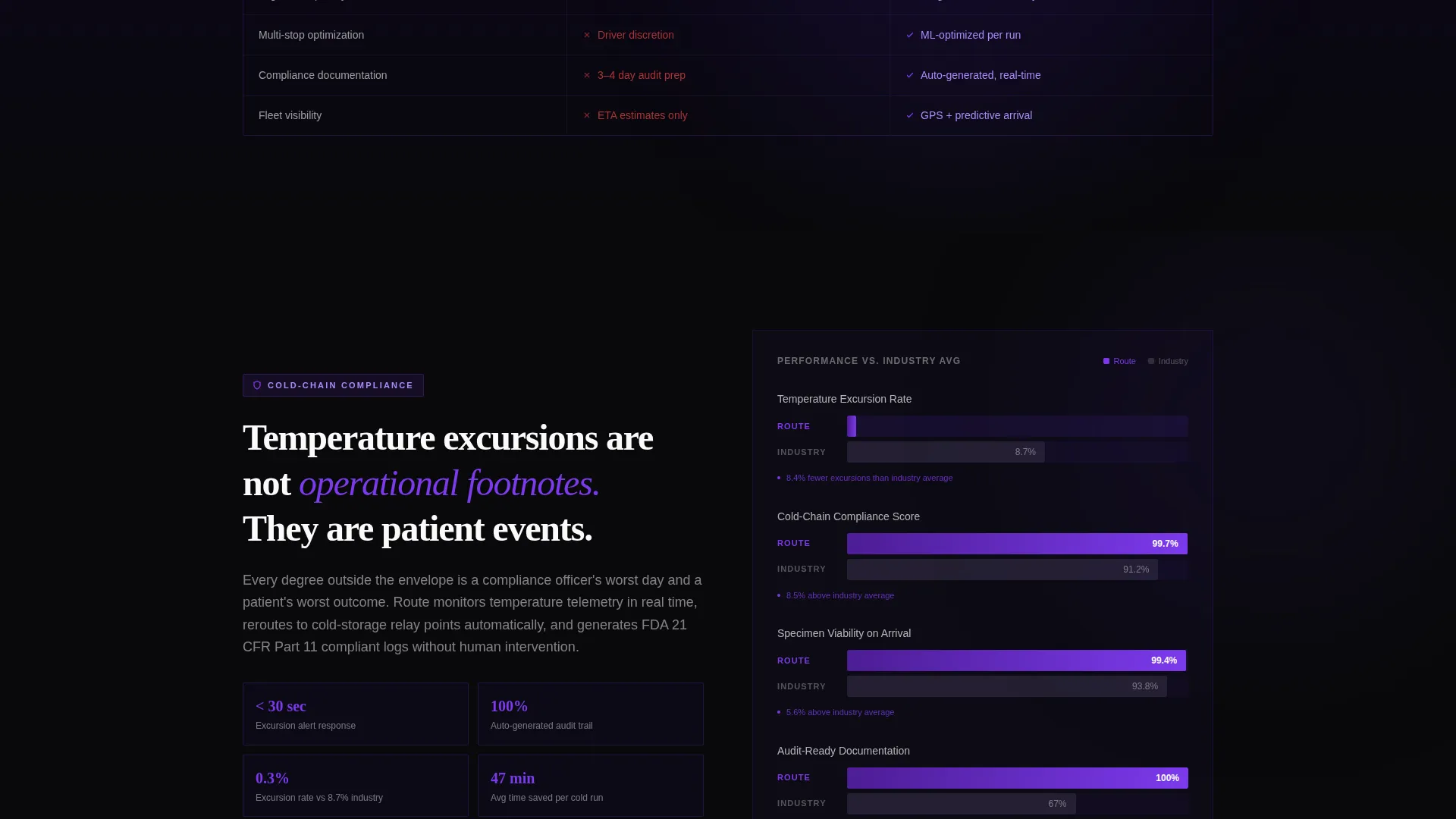Click the Industry 8.7% bar
This screenshot has height=819, width=1456.
coord(946,452)
